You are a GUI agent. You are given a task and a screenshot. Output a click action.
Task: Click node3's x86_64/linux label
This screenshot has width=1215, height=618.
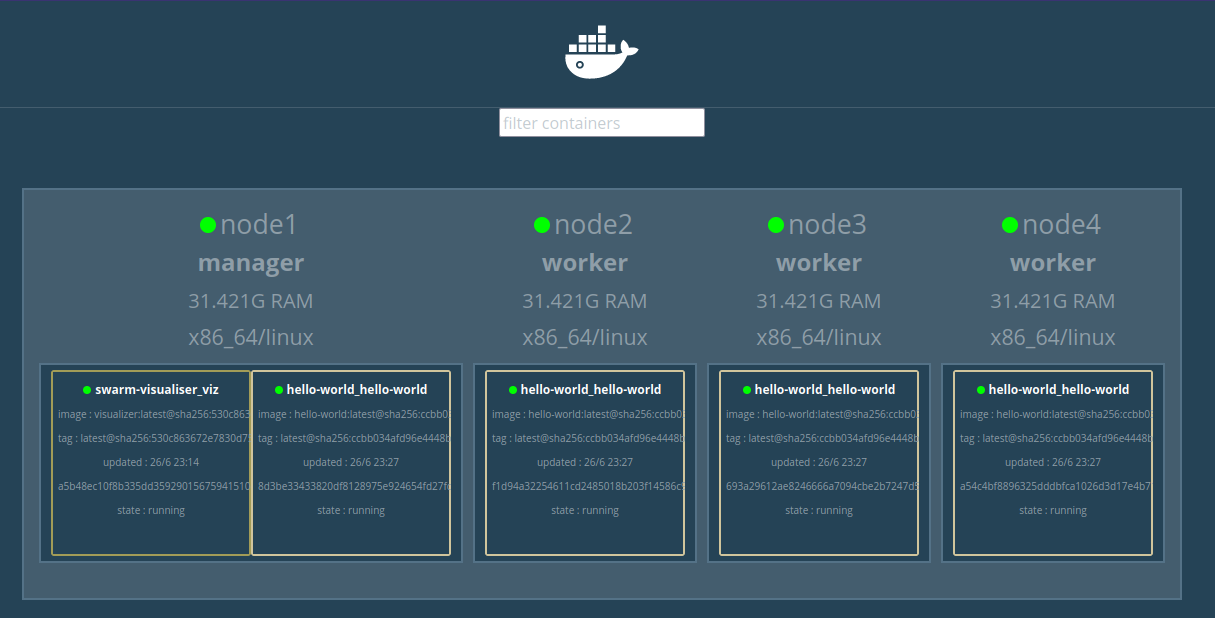click(x=819, y=338)
